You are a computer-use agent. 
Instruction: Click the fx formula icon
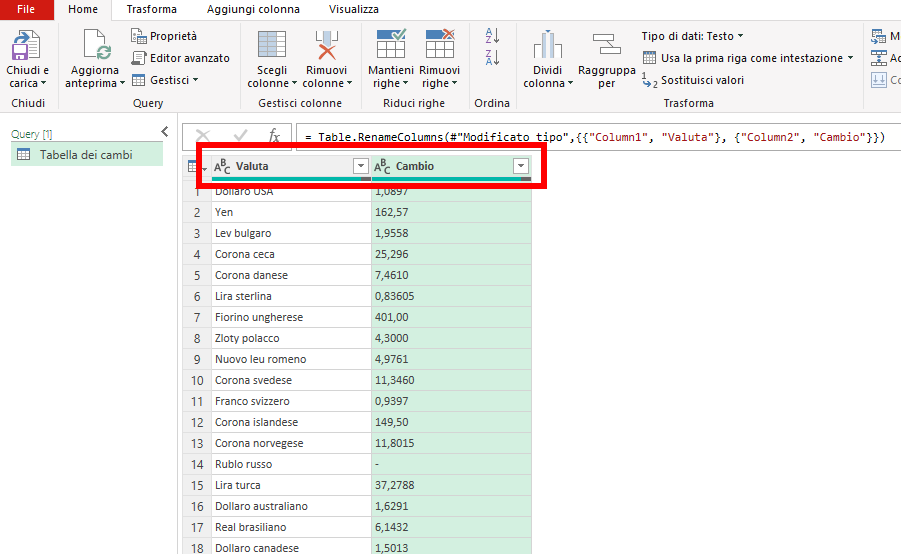pyautogui.click(x=275, y=136)
